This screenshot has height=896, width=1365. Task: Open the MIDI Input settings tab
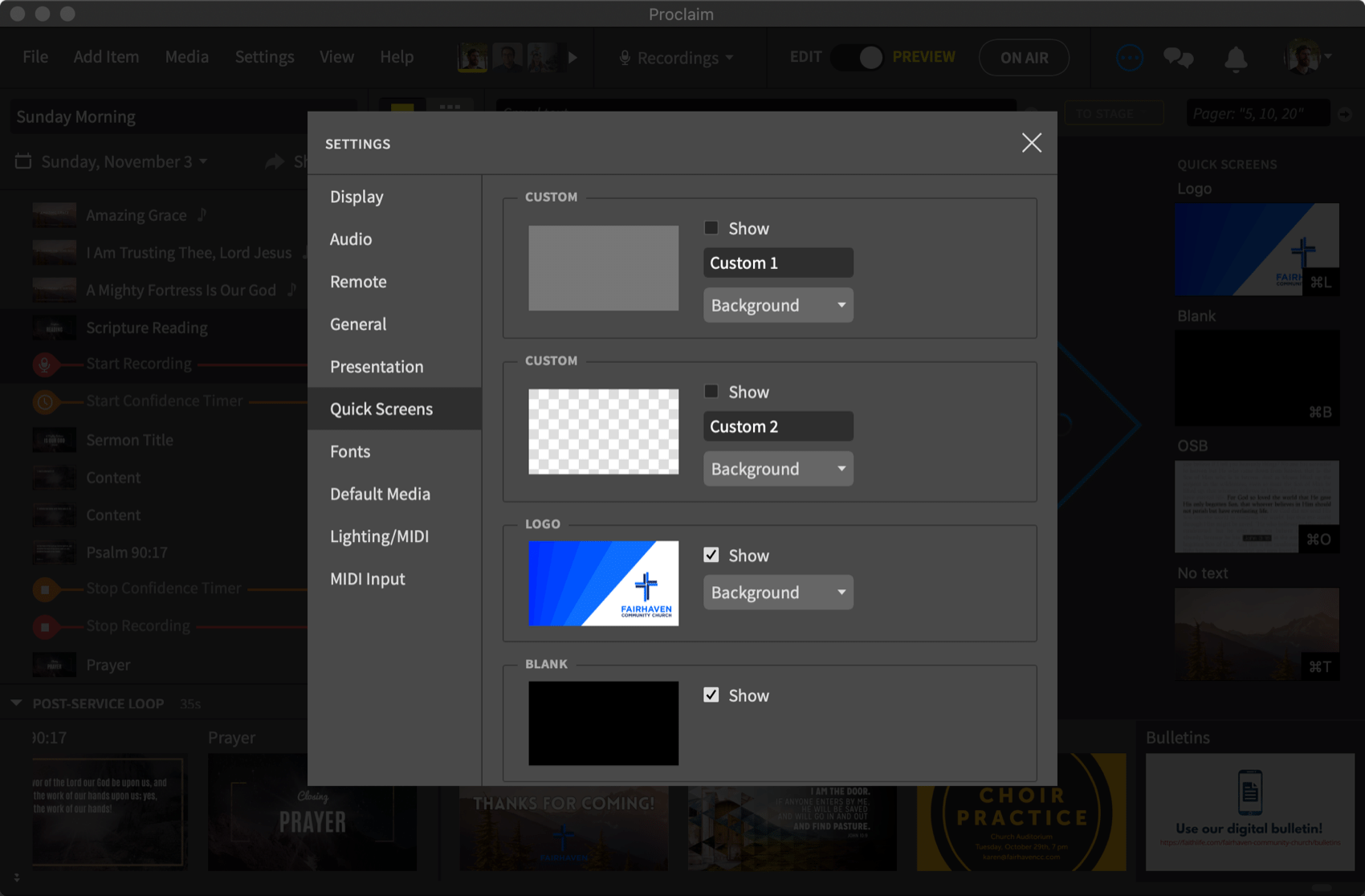394,579
